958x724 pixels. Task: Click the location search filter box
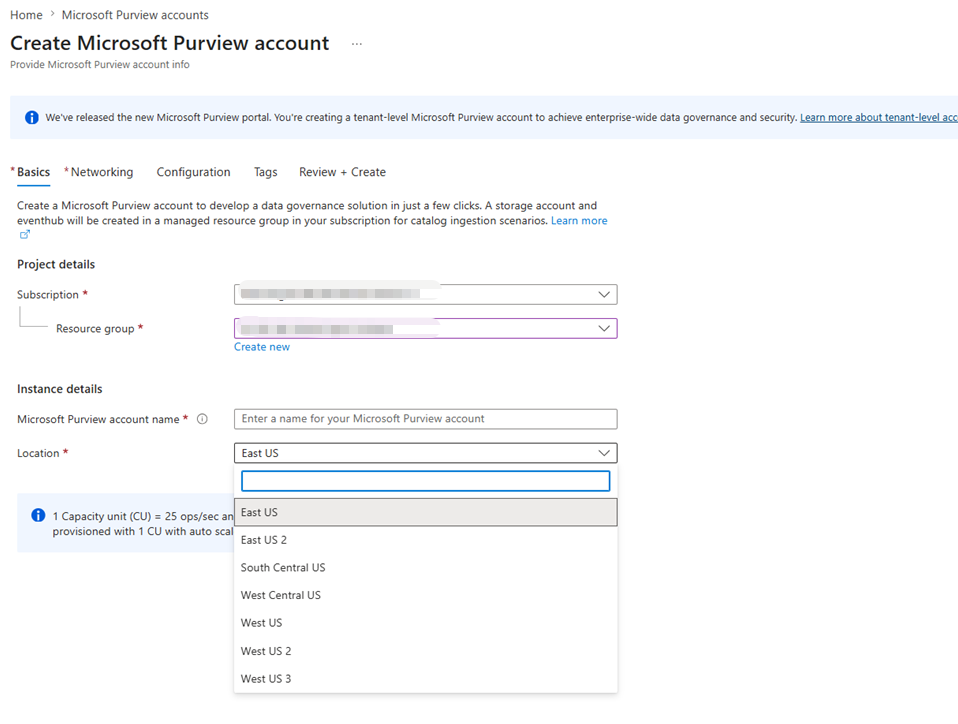[x=425, y=481]
